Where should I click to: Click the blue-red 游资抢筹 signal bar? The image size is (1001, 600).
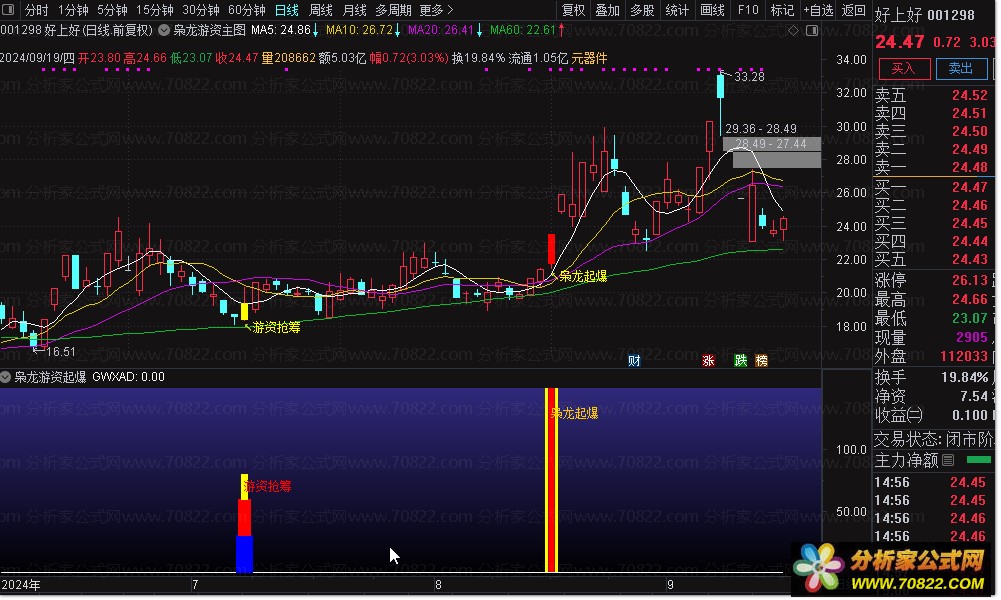(245, 523)
